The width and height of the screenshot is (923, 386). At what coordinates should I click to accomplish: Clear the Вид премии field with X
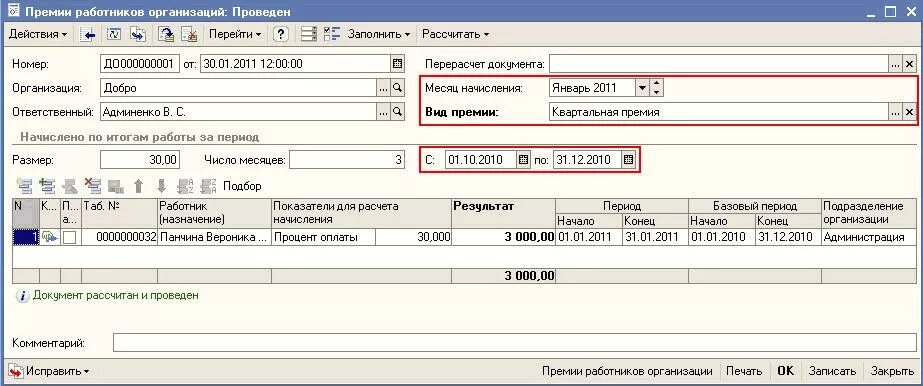tap(909, 112)
